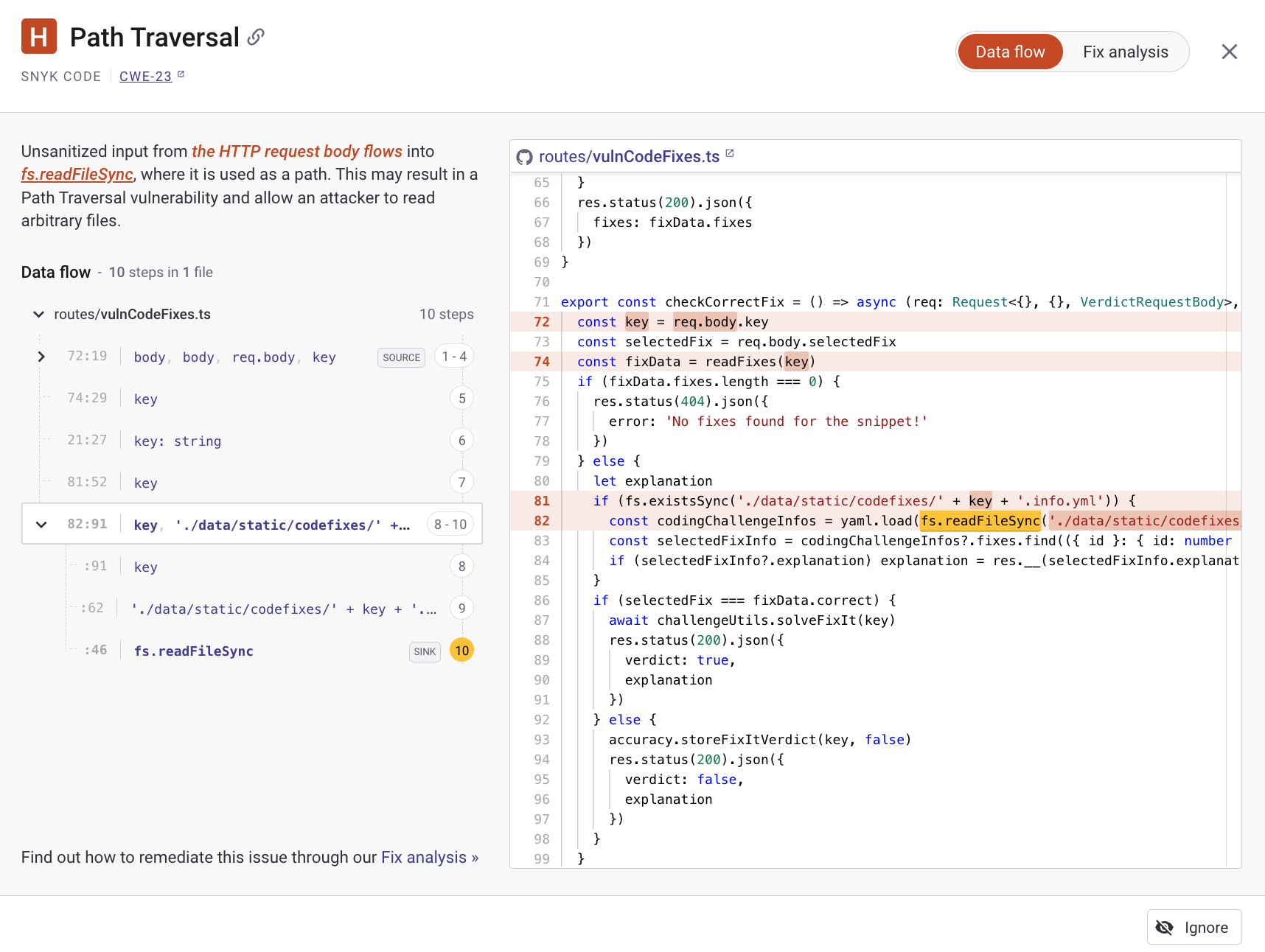
Task: Switch to the Fix analysis view
Action: (x=1126, y=52)
